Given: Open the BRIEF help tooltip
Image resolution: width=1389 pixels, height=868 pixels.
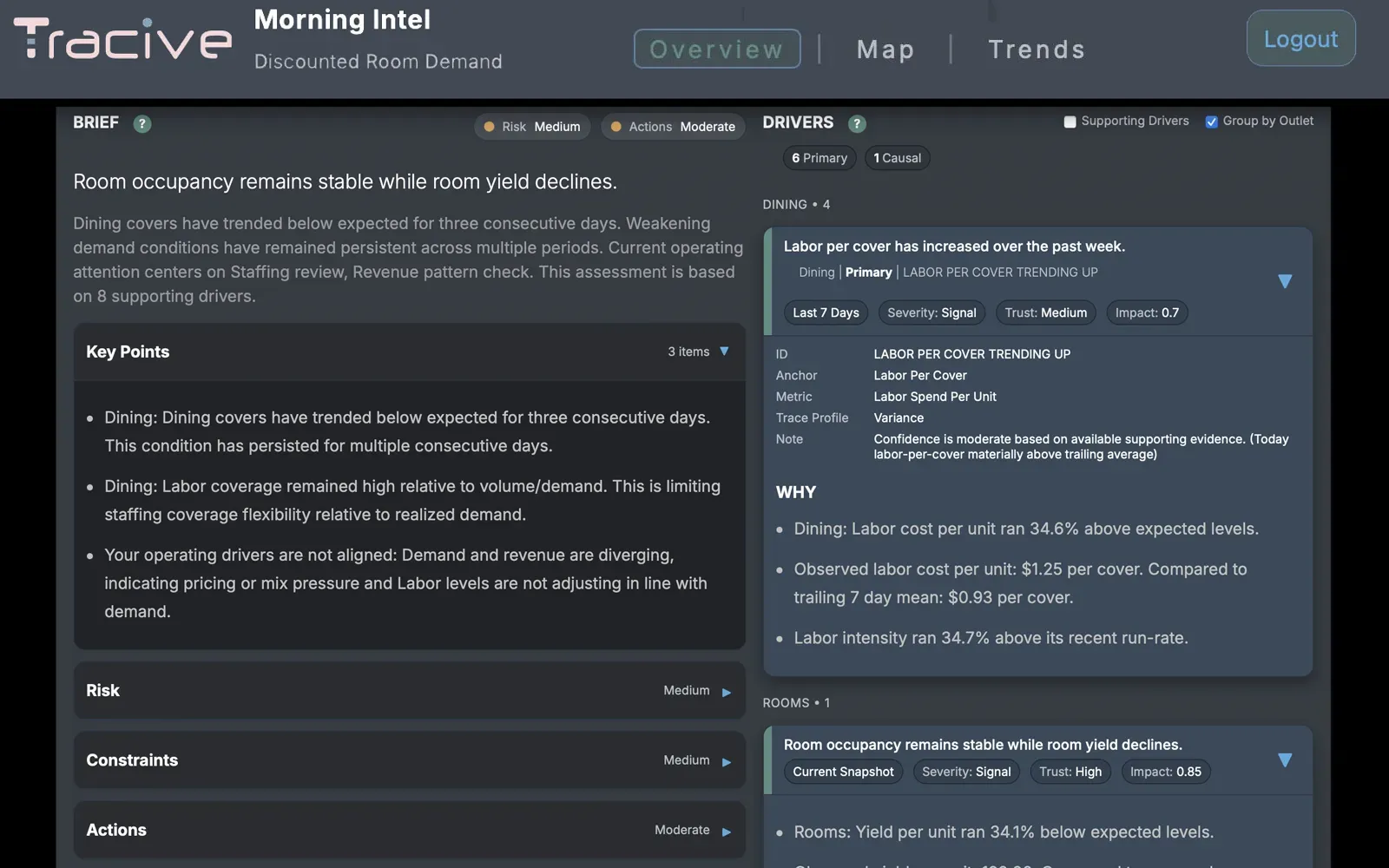Looking at the screenshot, I should click(142, 123).
